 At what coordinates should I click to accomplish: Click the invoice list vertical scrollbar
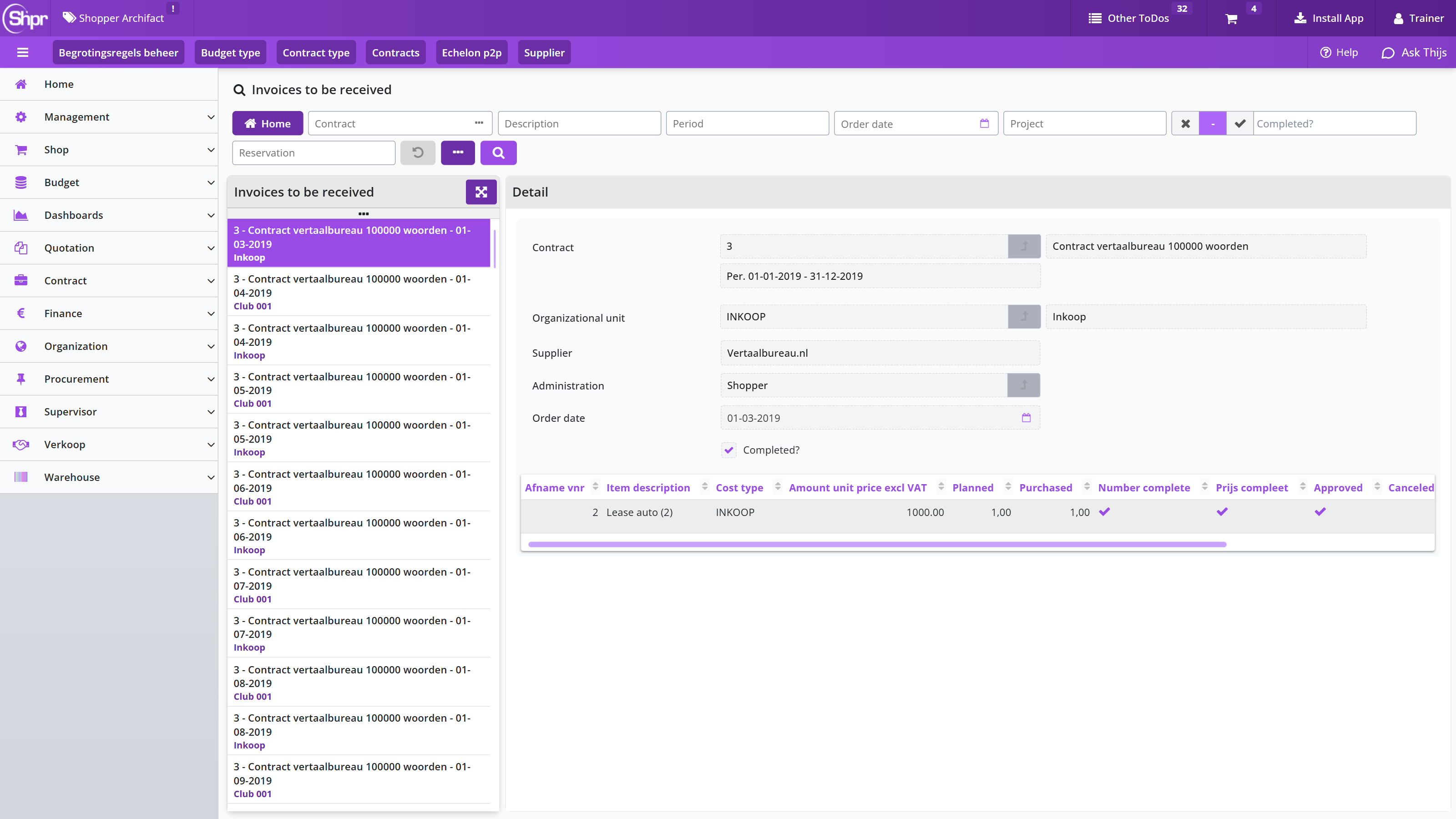(x=495, y=249)
